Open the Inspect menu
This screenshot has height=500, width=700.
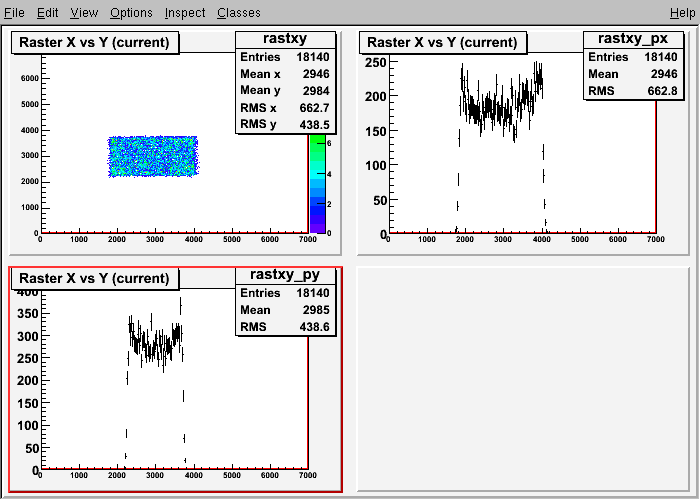185,13
